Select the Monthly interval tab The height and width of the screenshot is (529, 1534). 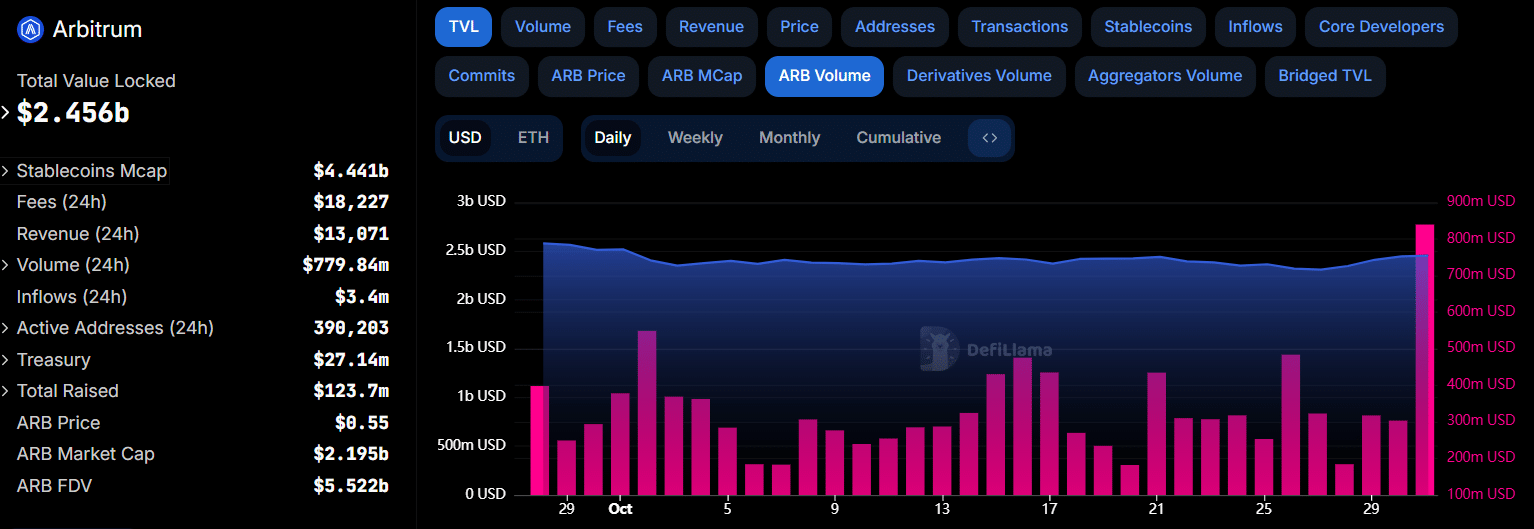pos(789,138)
